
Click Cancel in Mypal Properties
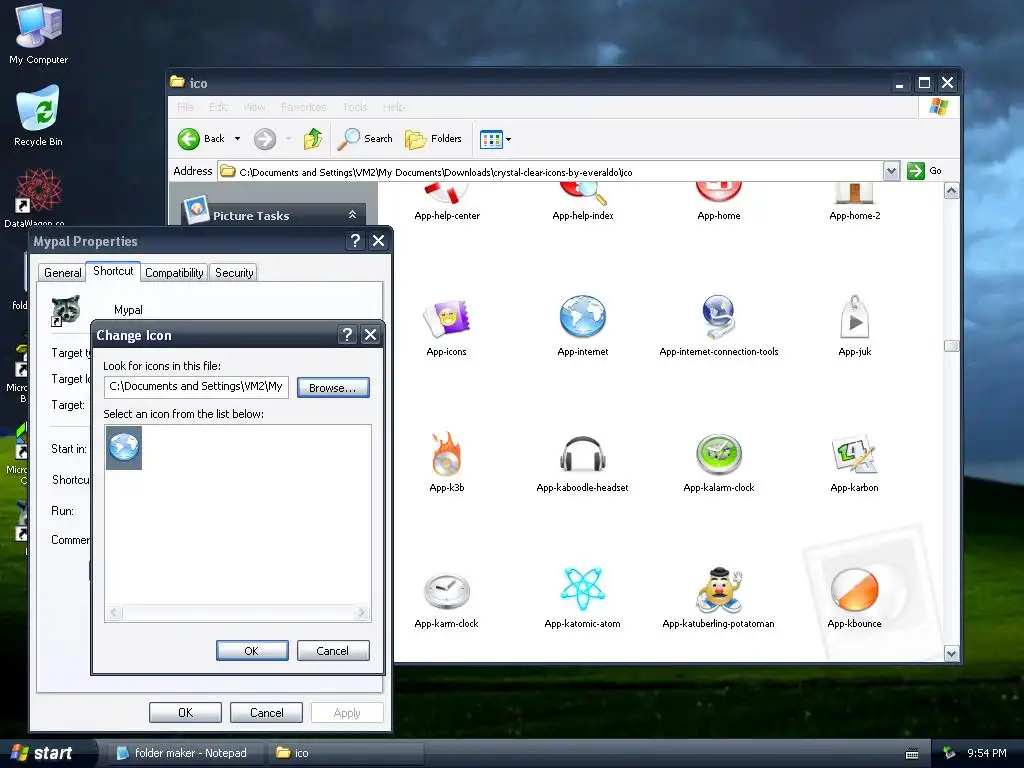pos(266,712)
